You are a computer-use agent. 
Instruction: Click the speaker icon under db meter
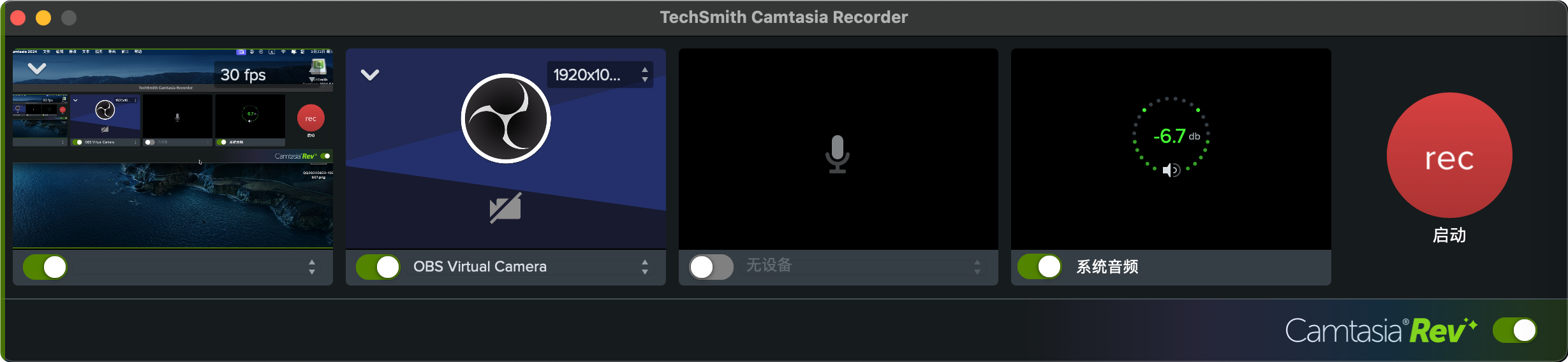(1171, 170)
